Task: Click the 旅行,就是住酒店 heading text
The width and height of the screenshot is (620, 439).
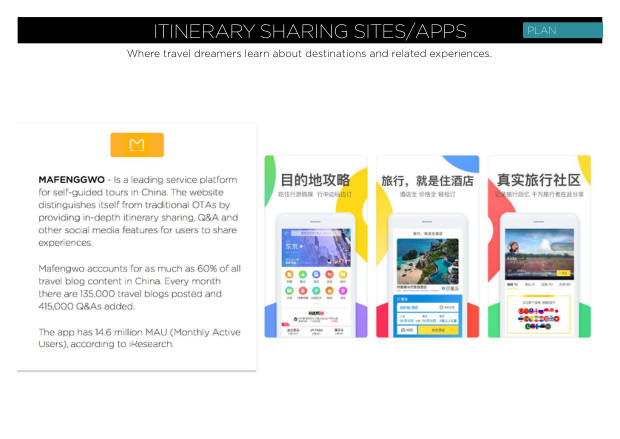Action: (x=427, y=181)
